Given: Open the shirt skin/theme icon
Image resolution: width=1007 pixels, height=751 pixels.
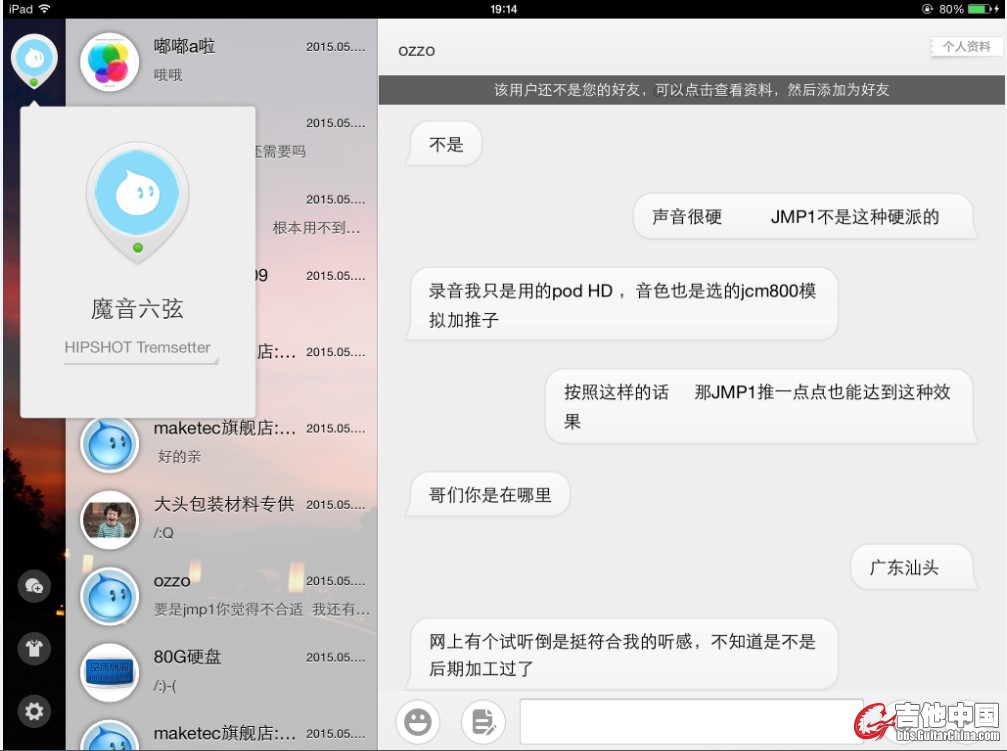Looking at the screenshot, I should point(34,648).
